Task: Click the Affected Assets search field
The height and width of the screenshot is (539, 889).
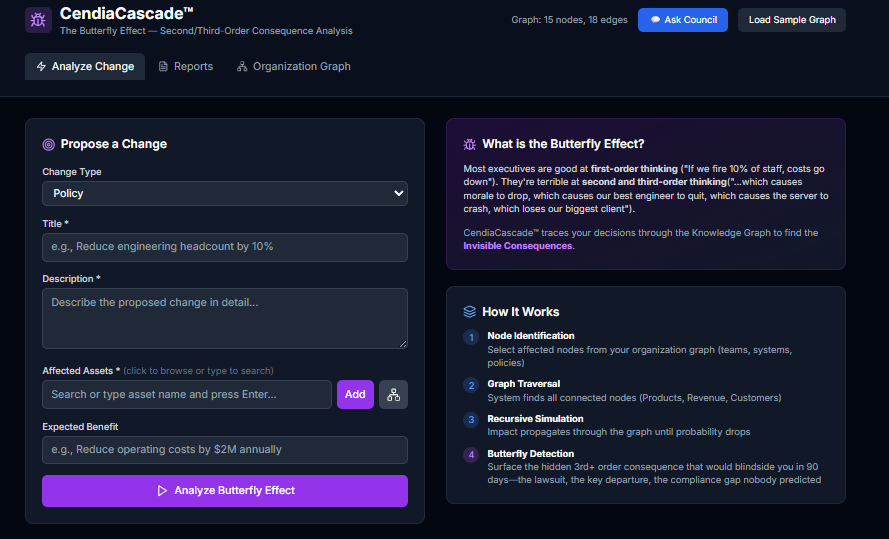Action: point(187,395)
